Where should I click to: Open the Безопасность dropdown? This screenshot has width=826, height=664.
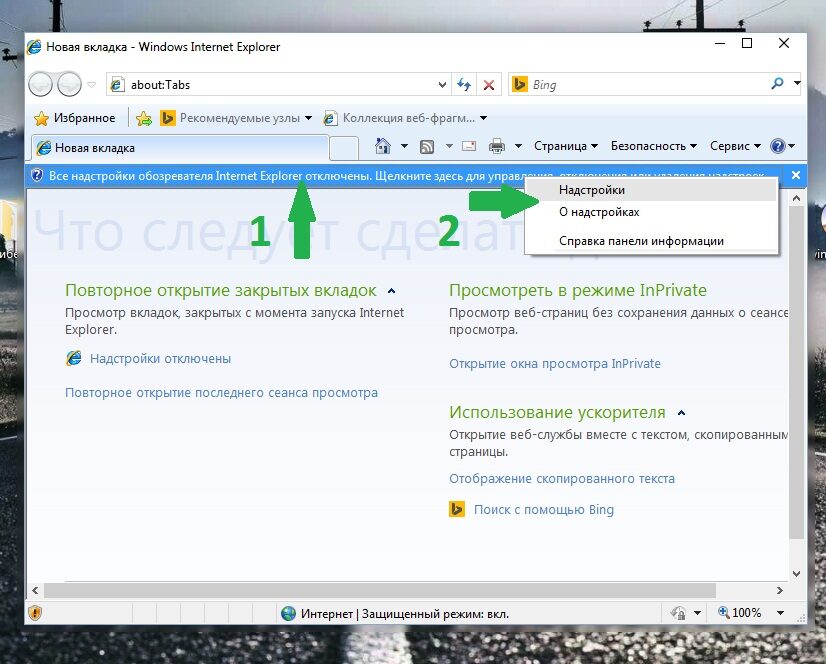point(650,146)
